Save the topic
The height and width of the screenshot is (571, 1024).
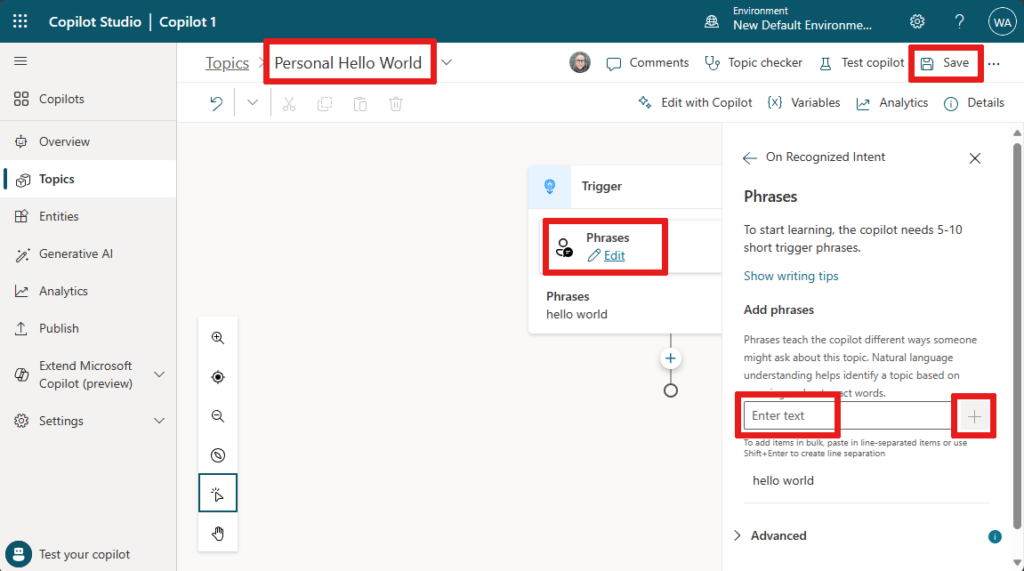[945, 63]
